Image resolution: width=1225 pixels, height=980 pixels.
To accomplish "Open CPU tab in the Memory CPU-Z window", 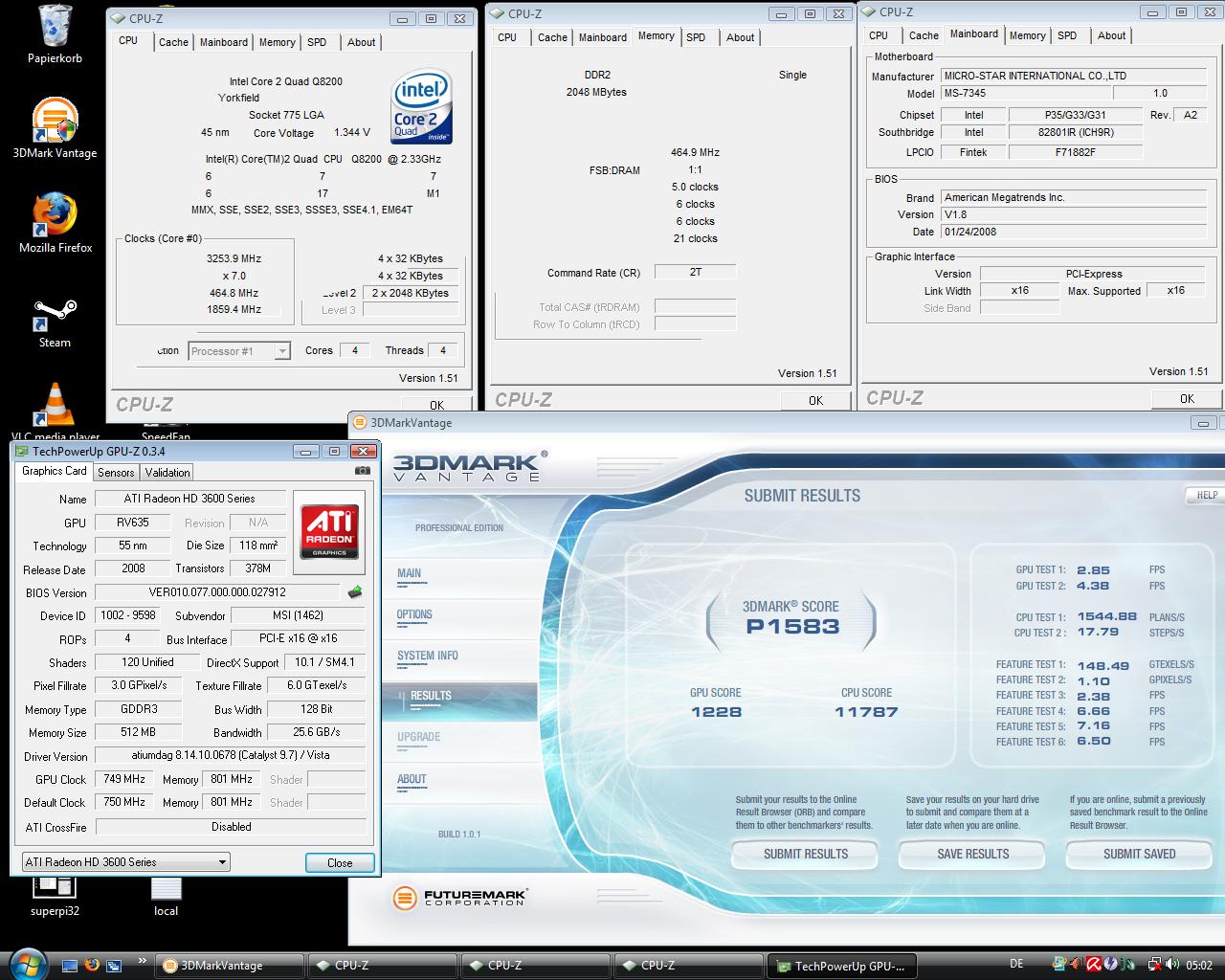I will click(507, 37).
